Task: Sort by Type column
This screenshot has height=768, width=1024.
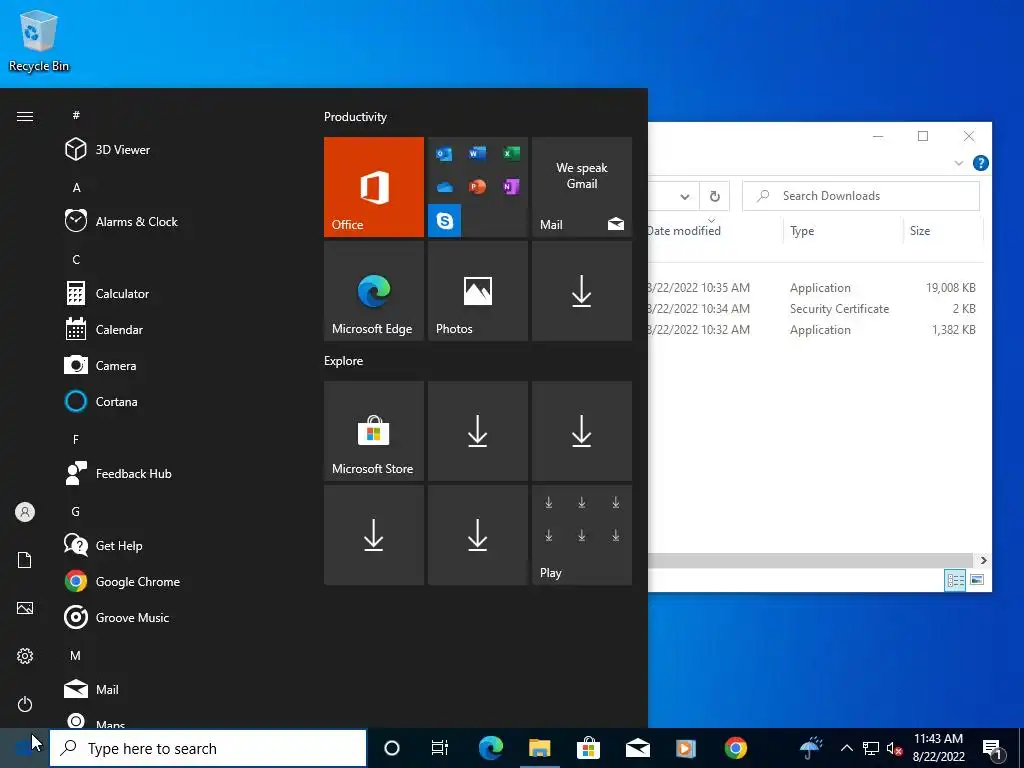Action: tap(843, 231)
